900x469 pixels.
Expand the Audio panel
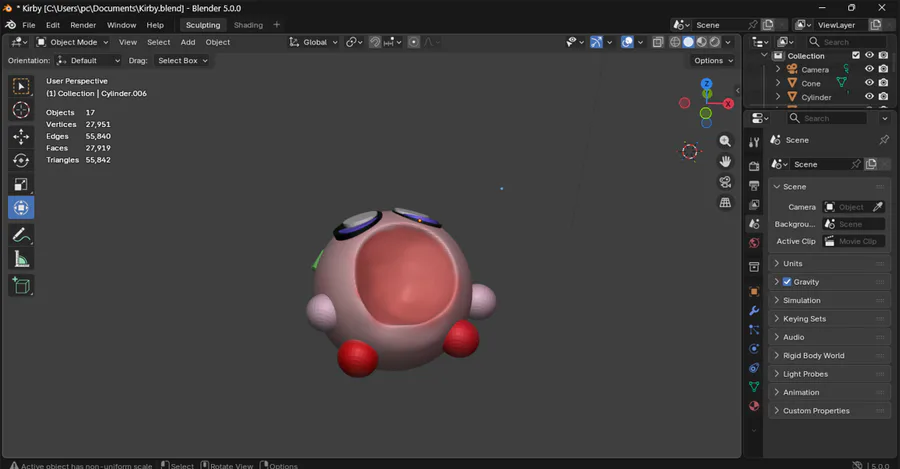829,337
